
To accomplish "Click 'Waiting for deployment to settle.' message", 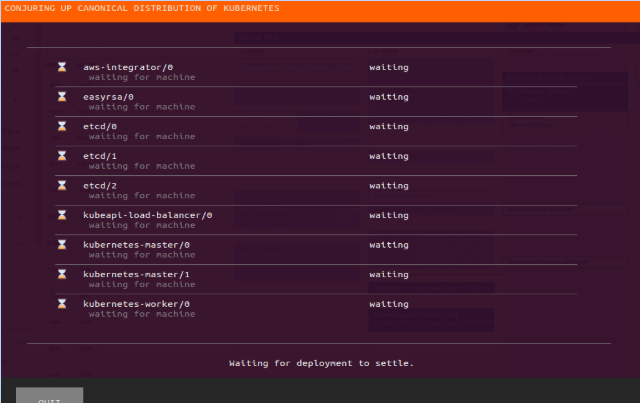I will tap(321, 363).
